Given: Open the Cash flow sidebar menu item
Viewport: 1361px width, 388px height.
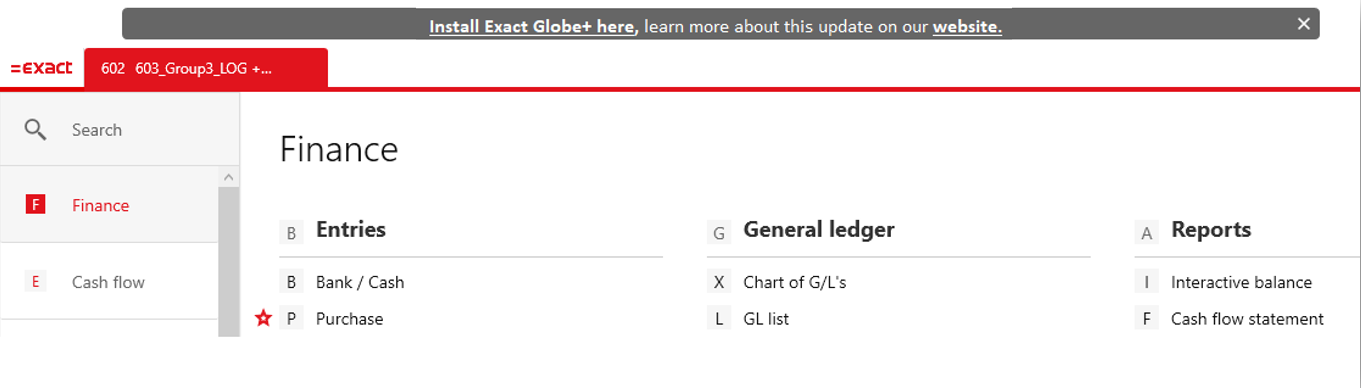Looking at the screenshot, I should [108, 282].
